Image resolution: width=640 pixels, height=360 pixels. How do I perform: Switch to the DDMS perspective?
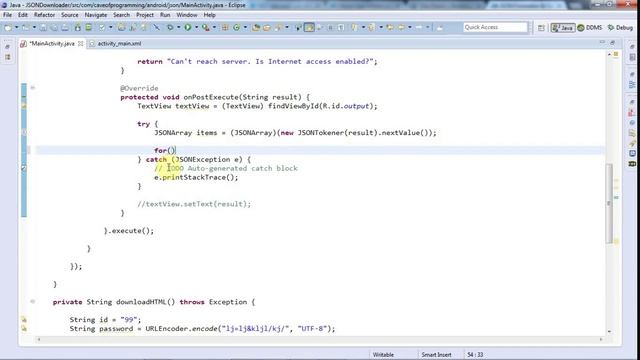(x=590, y=28)
